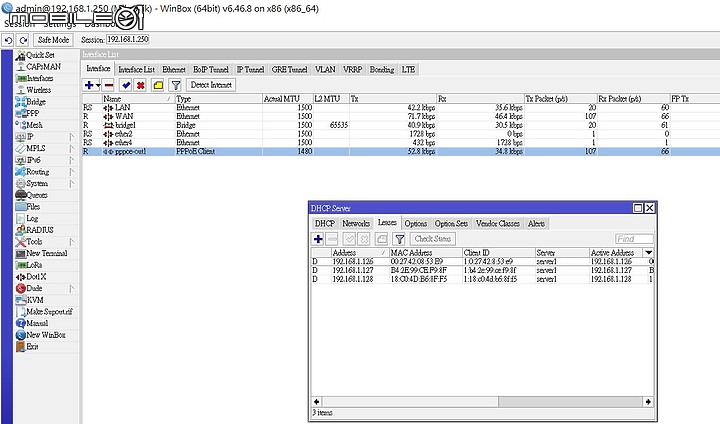Expand the MPLS submenu arrow
The width and height of the screenshot is (720, 424).
point(72,148)
